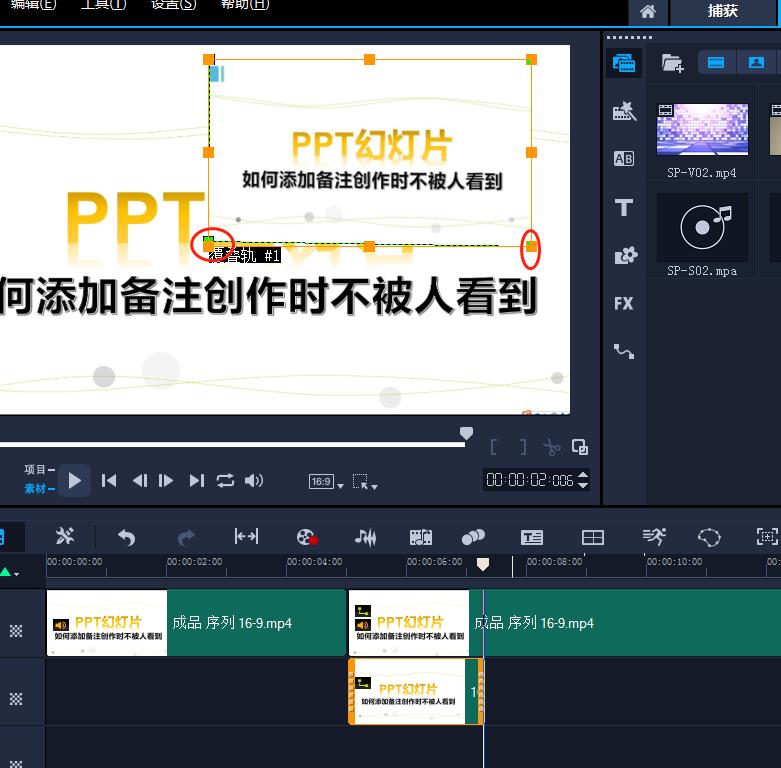Expand the timeline track manager dropdown arrow
Screen dimensions: 781x768
pyautogui.click(x=16, y=574)
